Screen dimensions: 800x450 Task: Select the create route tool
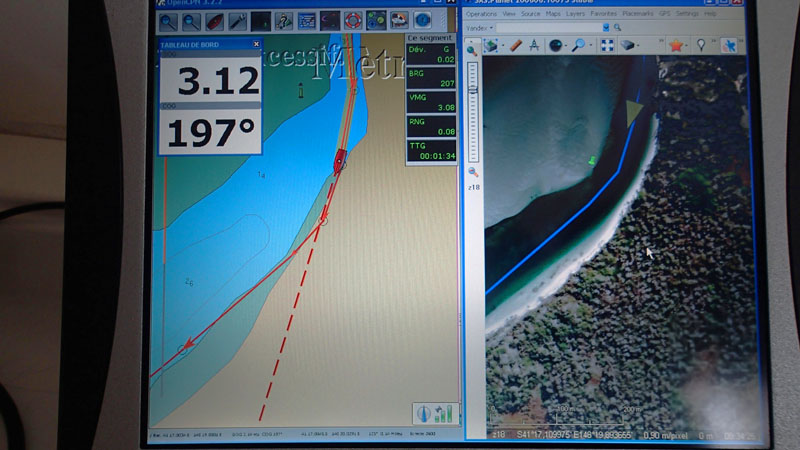[284, 22]
